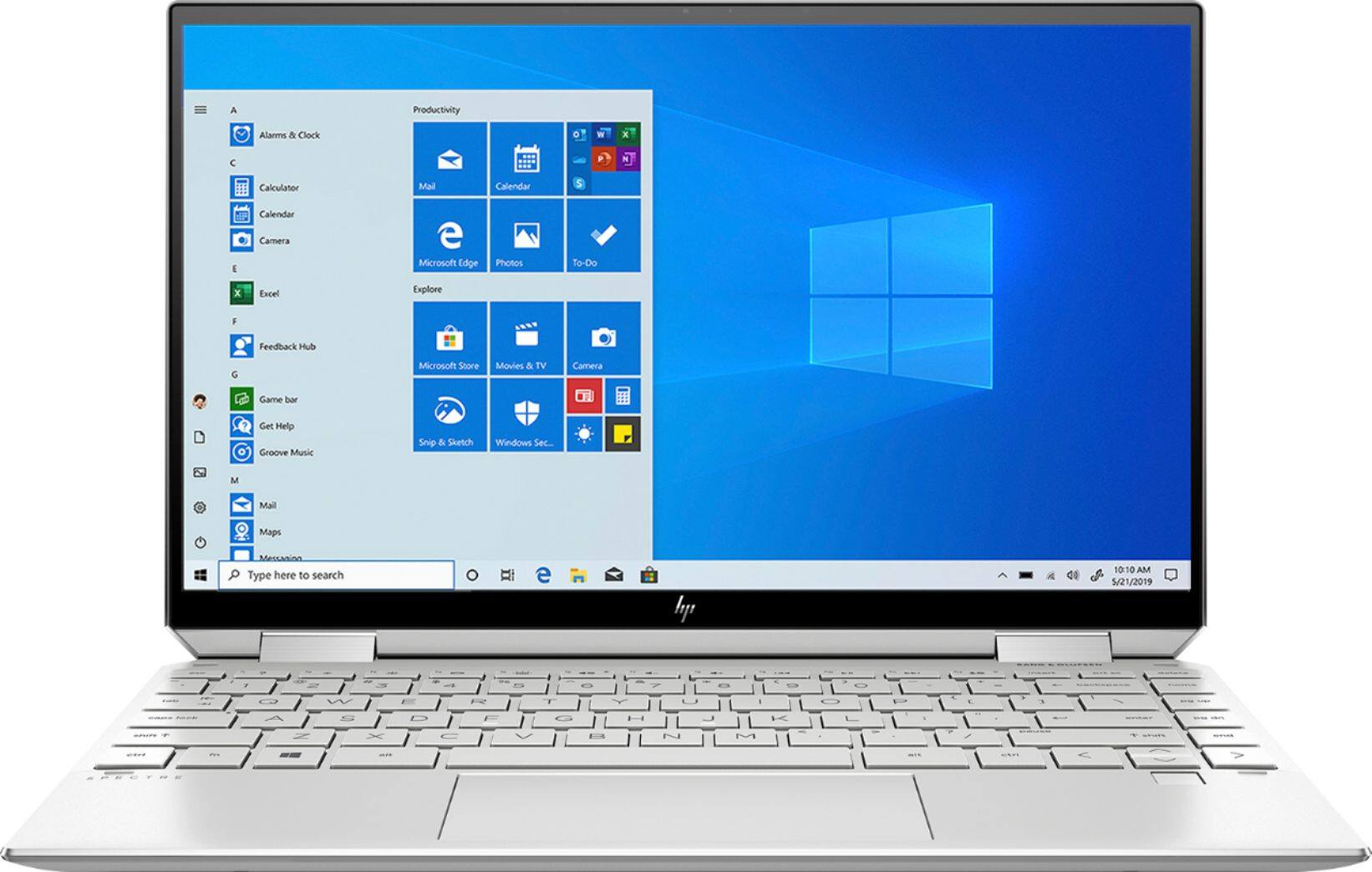1372x872 pixels.
Task: Expand the Start menu hamburger button
Action: tap(201, 109)
